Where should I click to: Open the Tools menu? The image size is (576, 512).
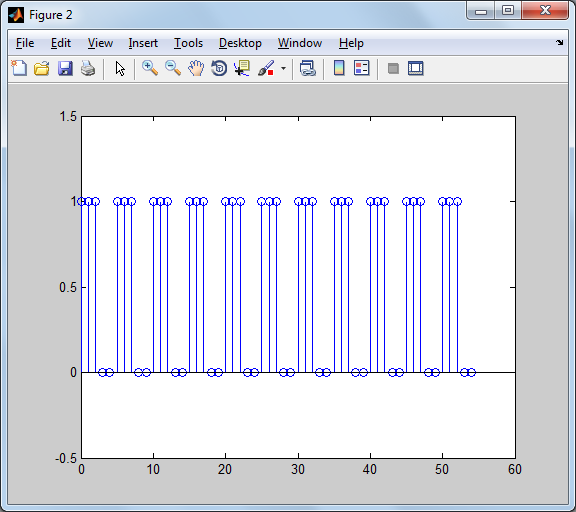coord(188,43)
